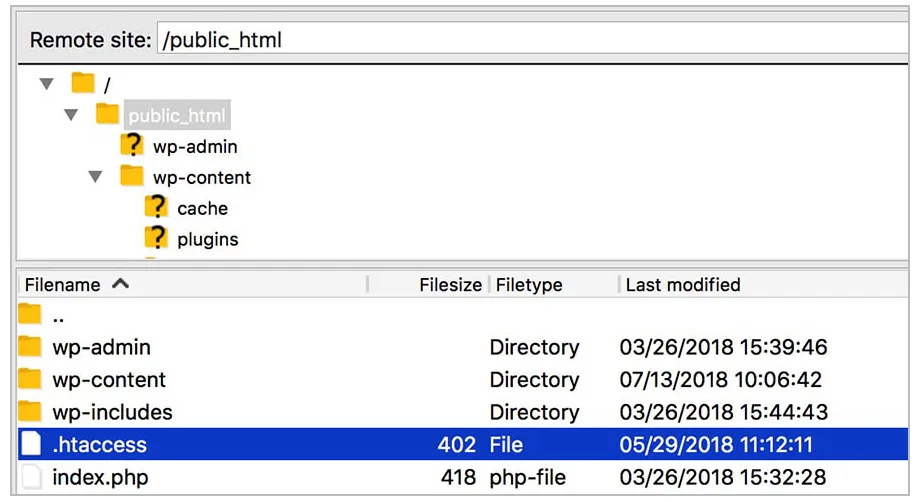
Task: Select wp-content label in the tree
Action: pyautogui.click(x=202, y=178)
